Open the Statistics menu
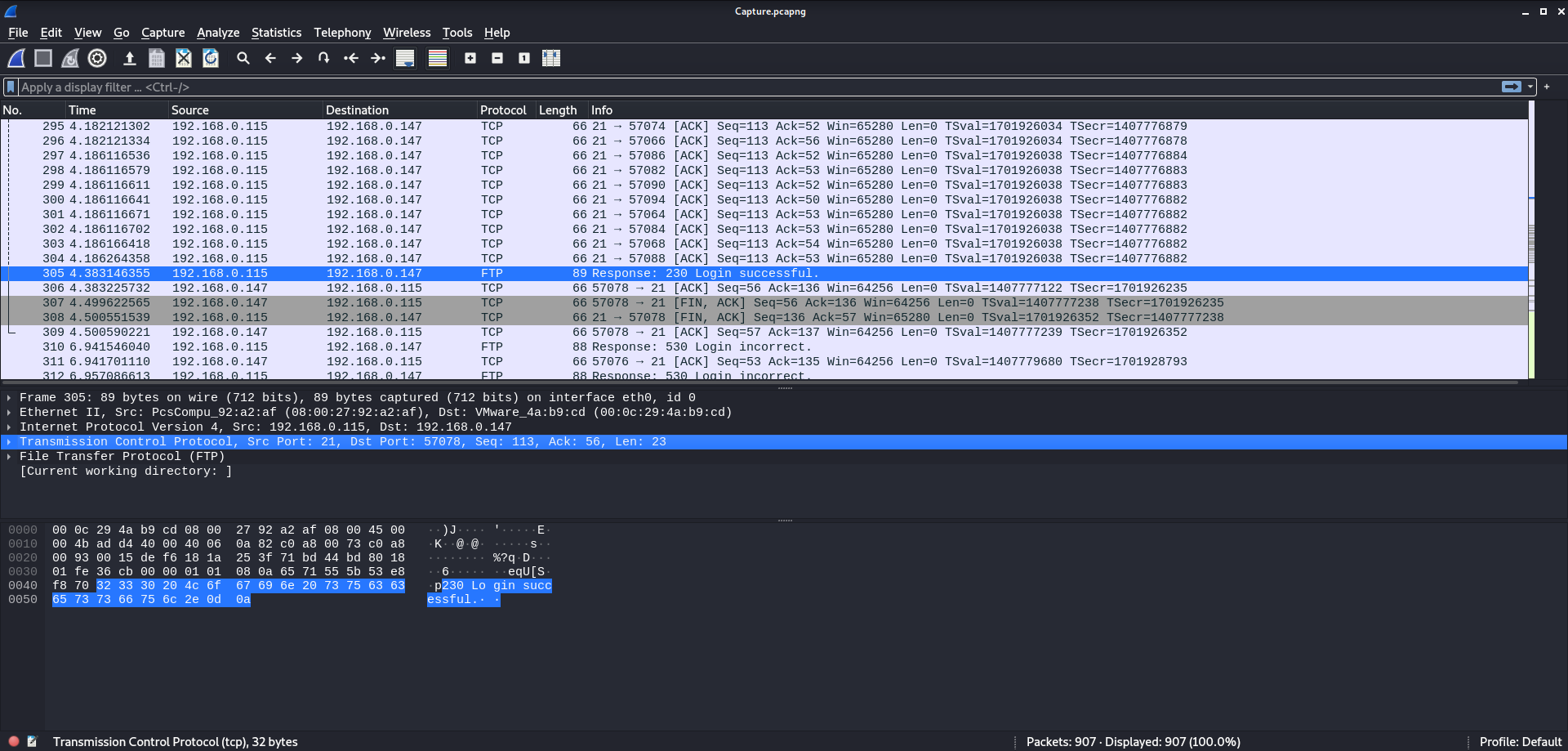Screen dimensions: 1568x751 click(x=276, y=33)
